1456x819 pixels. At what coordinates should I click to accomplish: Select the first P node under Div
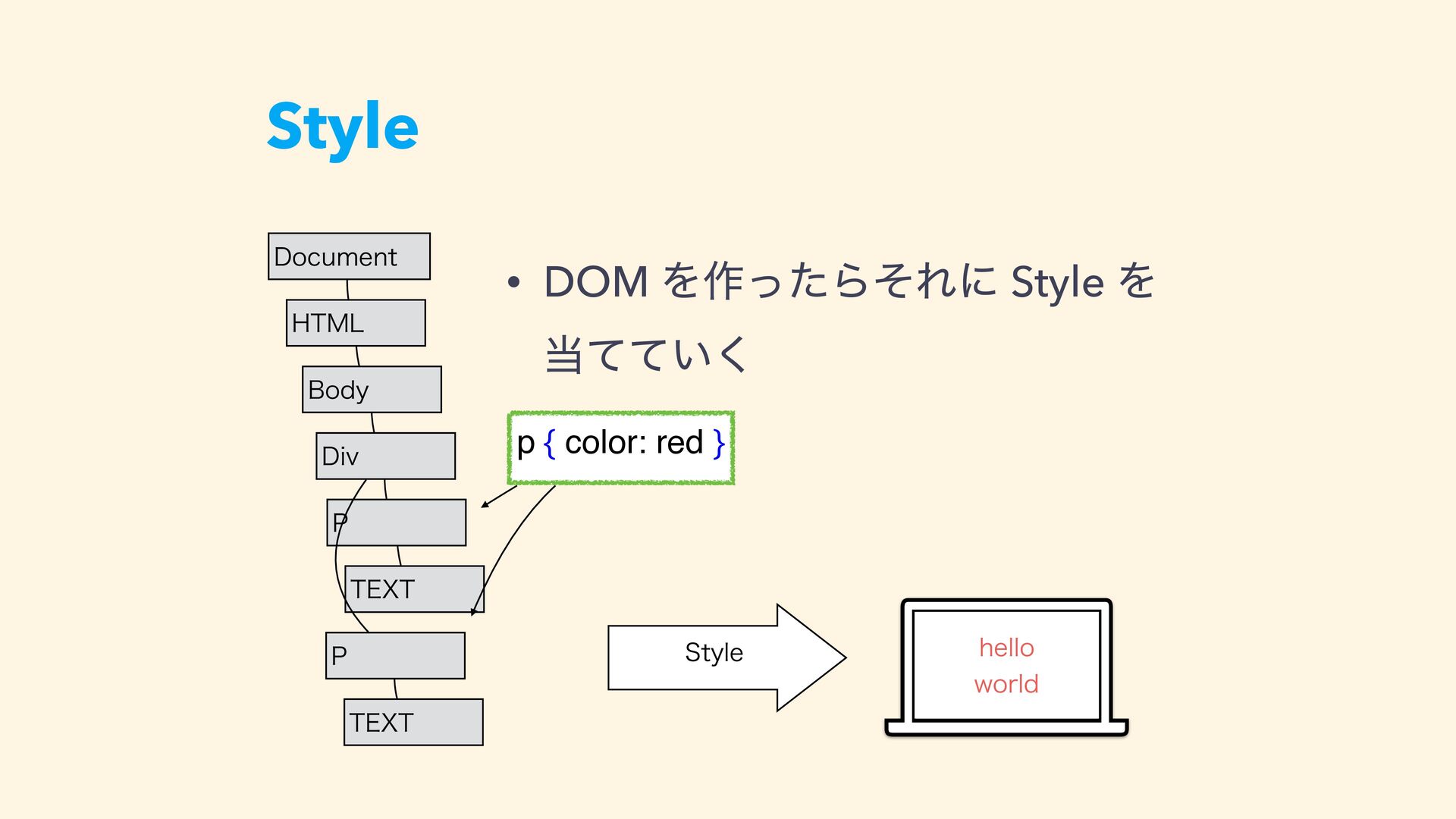pyautogui.click(x=397, y=522)
